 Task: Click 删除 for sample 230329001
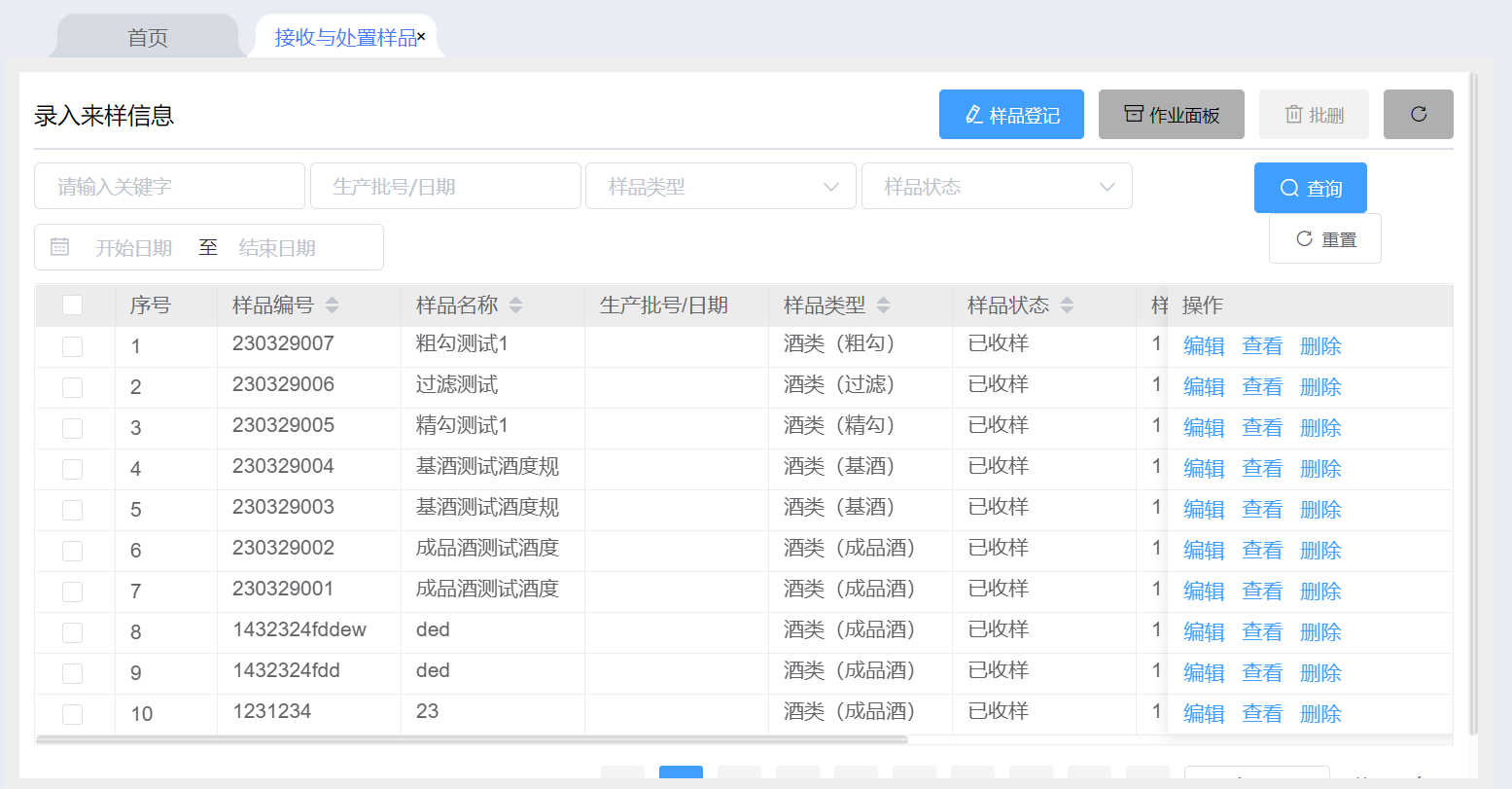[1320, 592]
